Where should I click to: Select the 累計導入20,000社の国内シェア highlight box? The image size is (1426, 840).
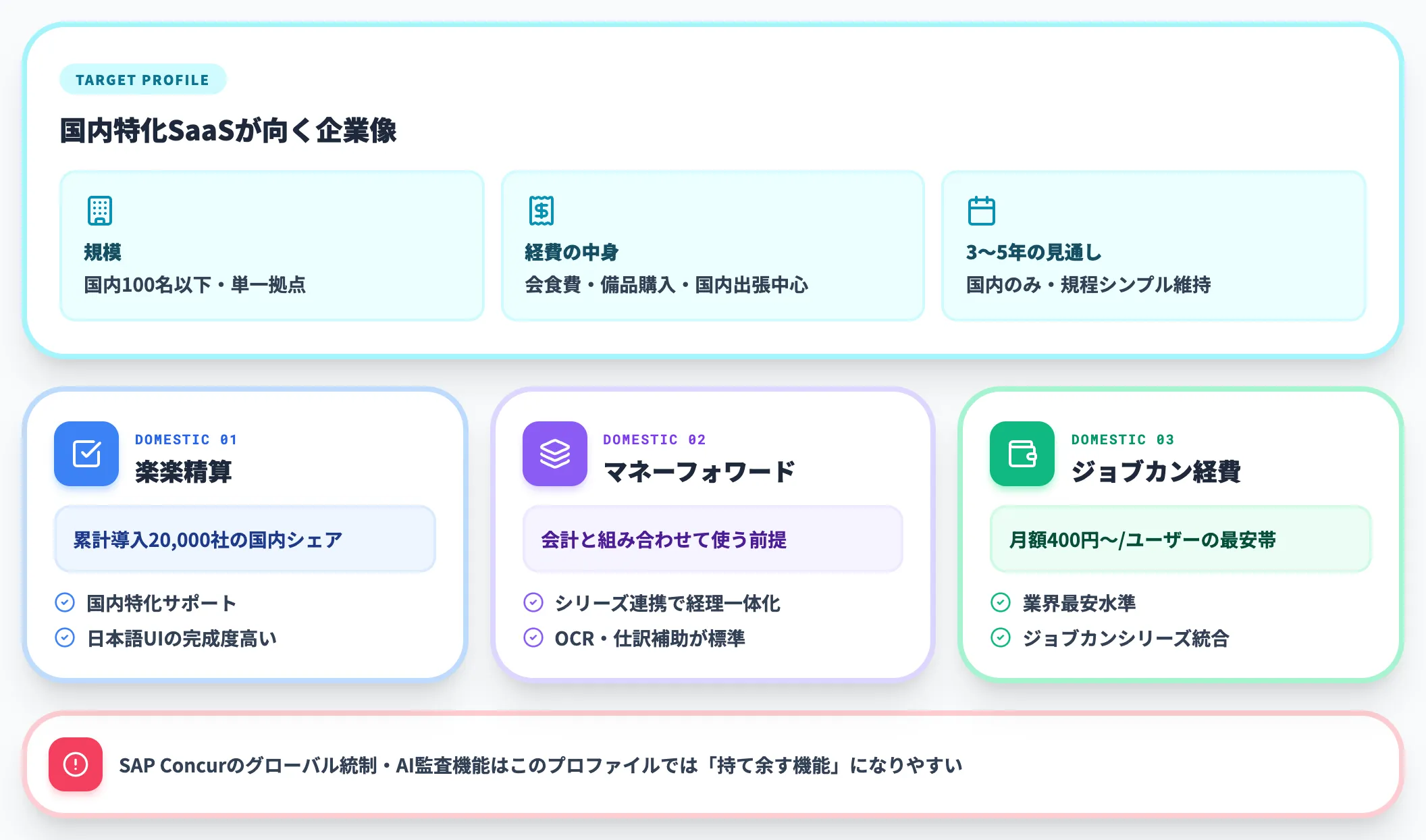point(245,539)
